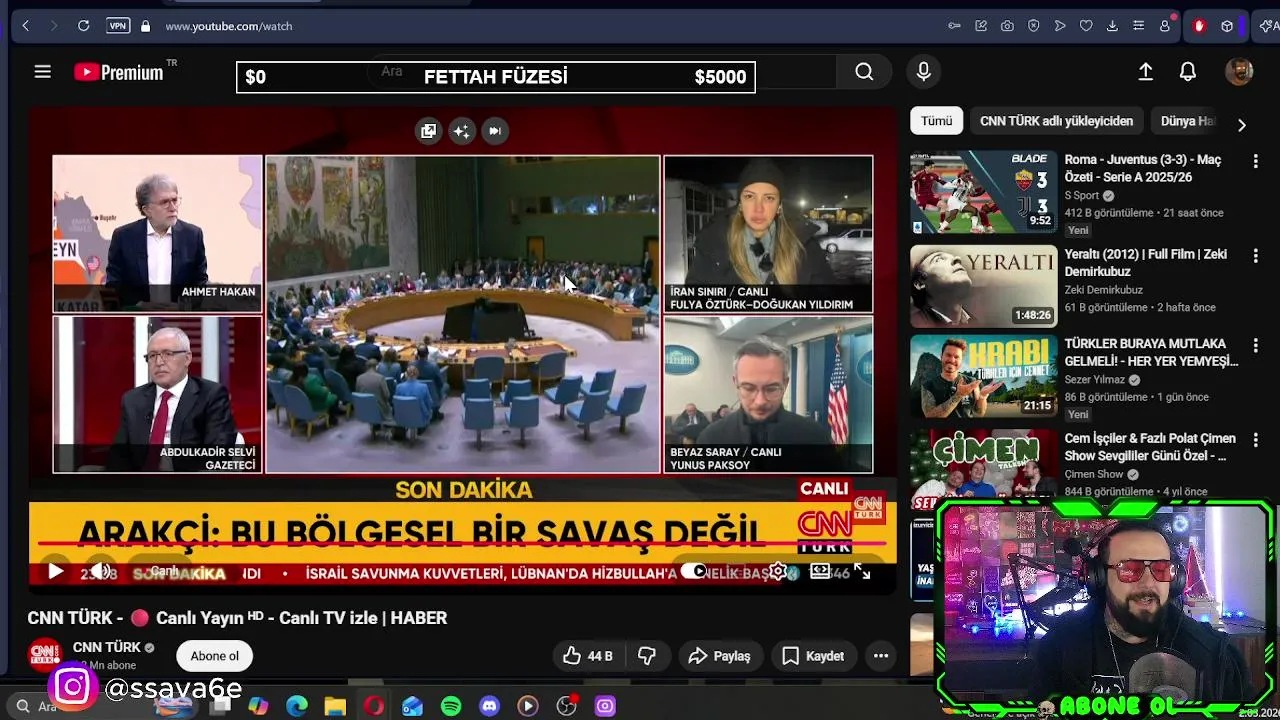
Task: Open browser password key icon
Action: [955, 26]
